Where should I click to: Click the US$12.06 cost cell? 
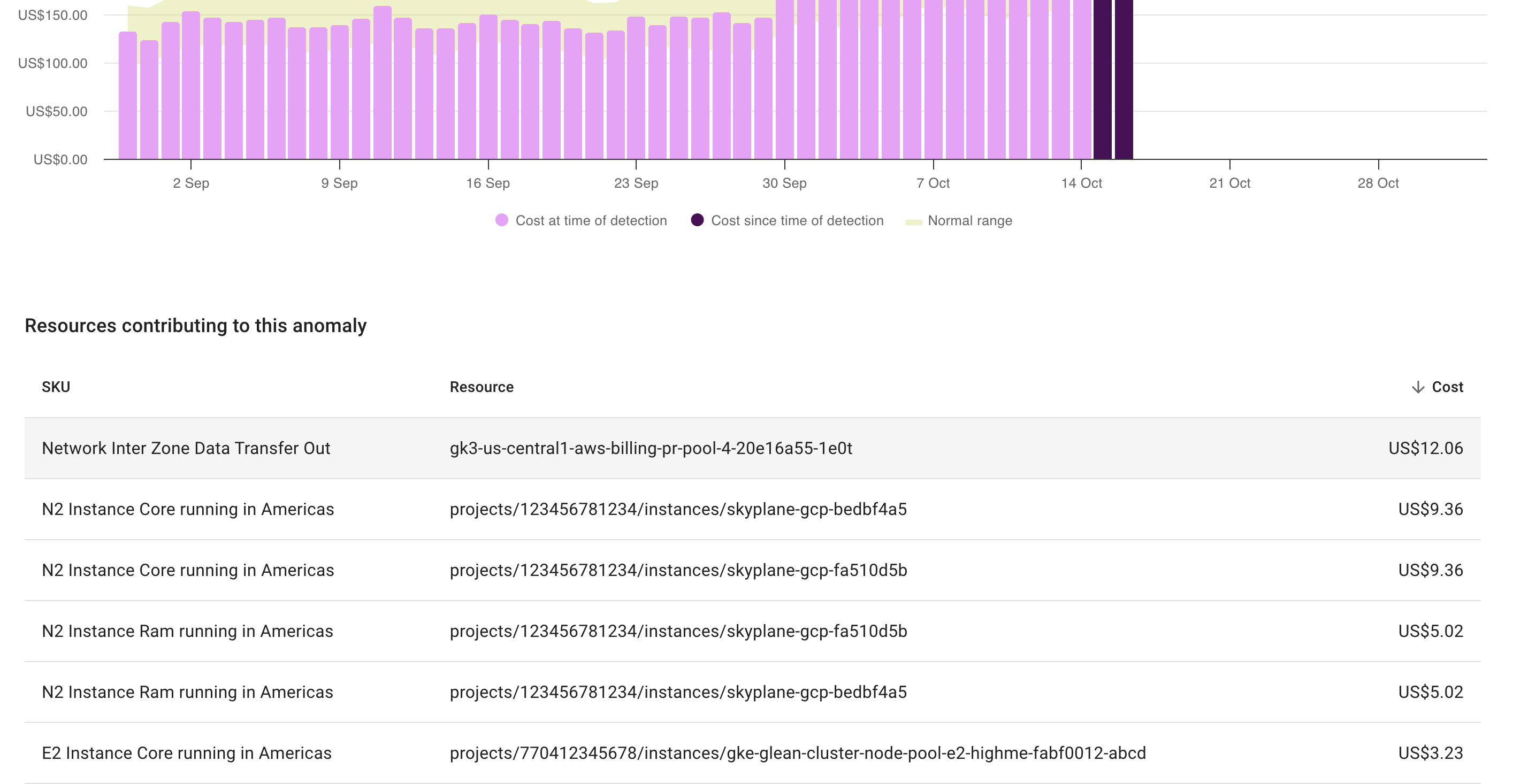[1425, 448]
